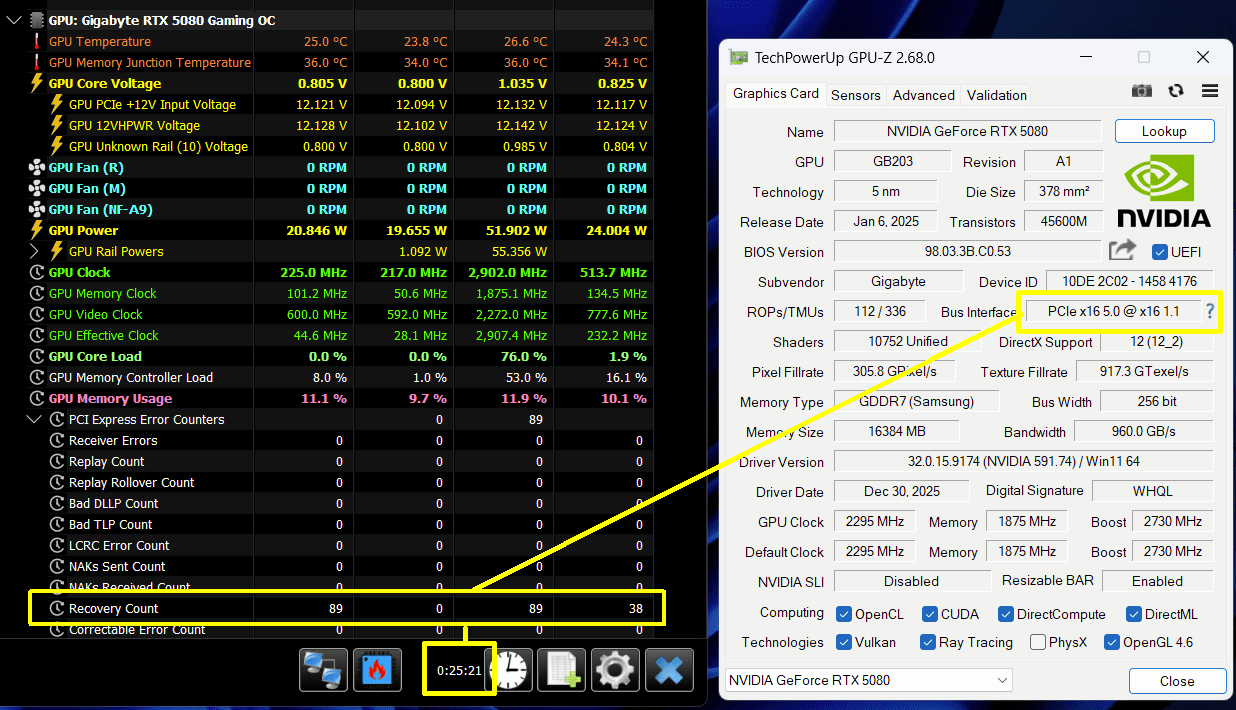
Task: Click the Driver Version field
Action: [1023, 461]
